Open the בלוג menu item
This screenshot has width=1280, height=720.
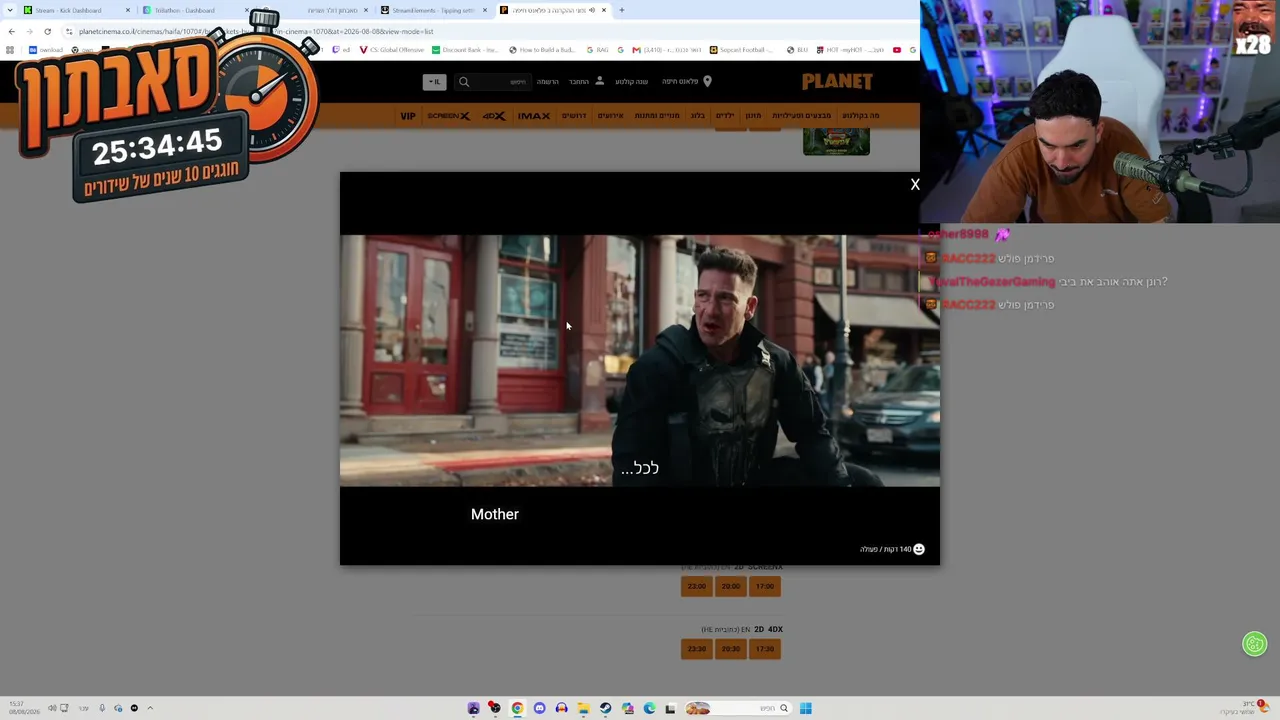698,116
